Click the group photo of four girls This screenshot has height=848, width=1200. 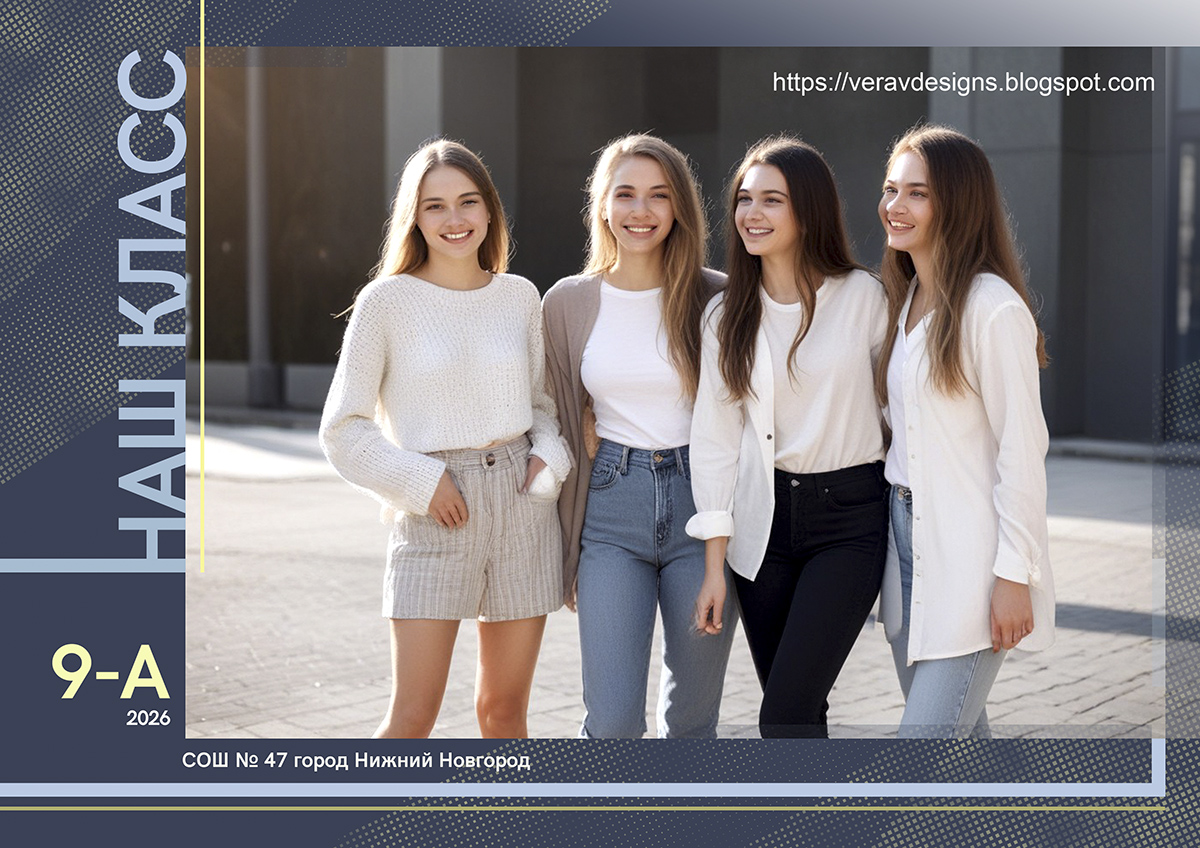click(675, 392)
